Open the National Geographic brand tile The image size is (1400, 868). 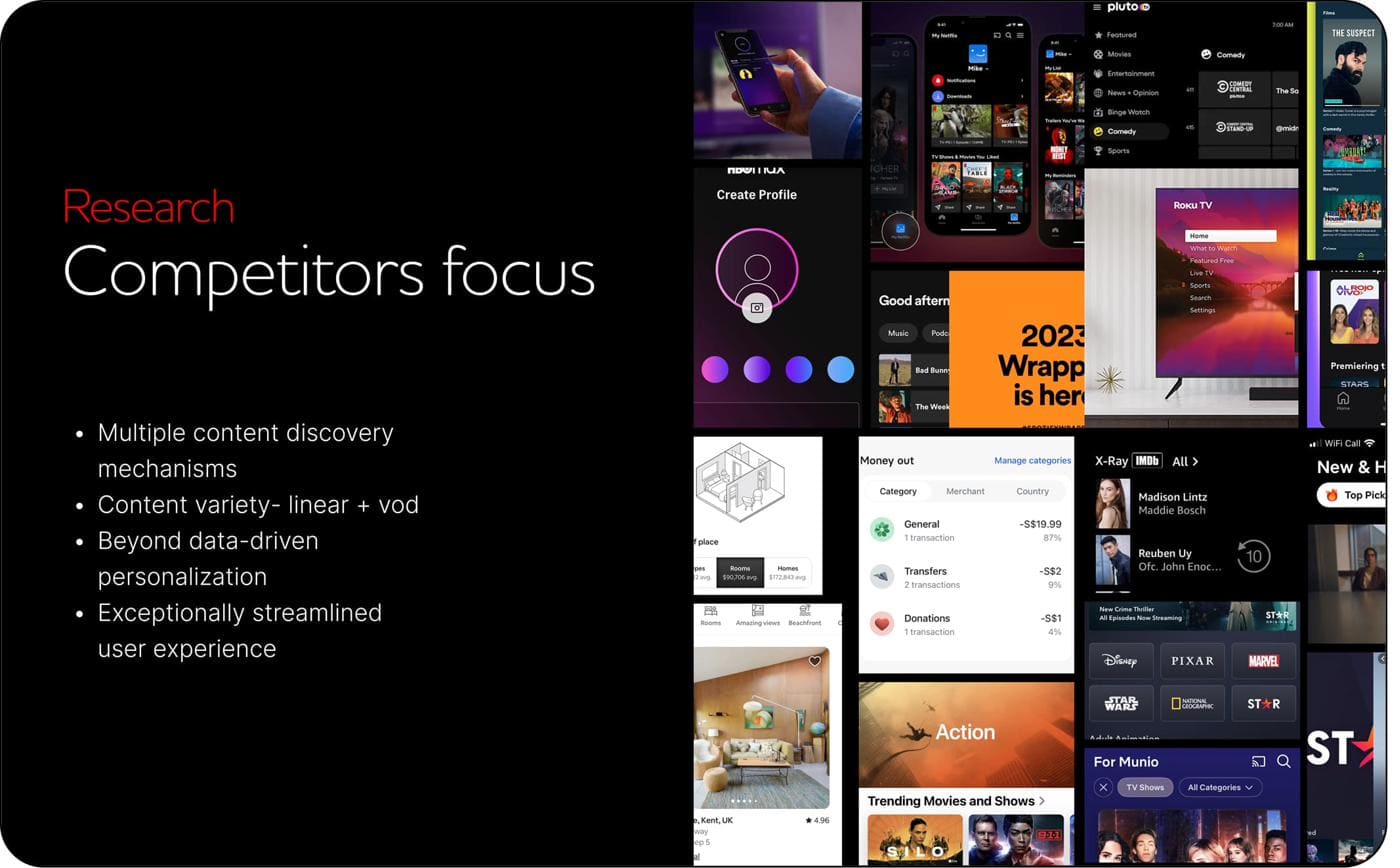click(1192, 703)
